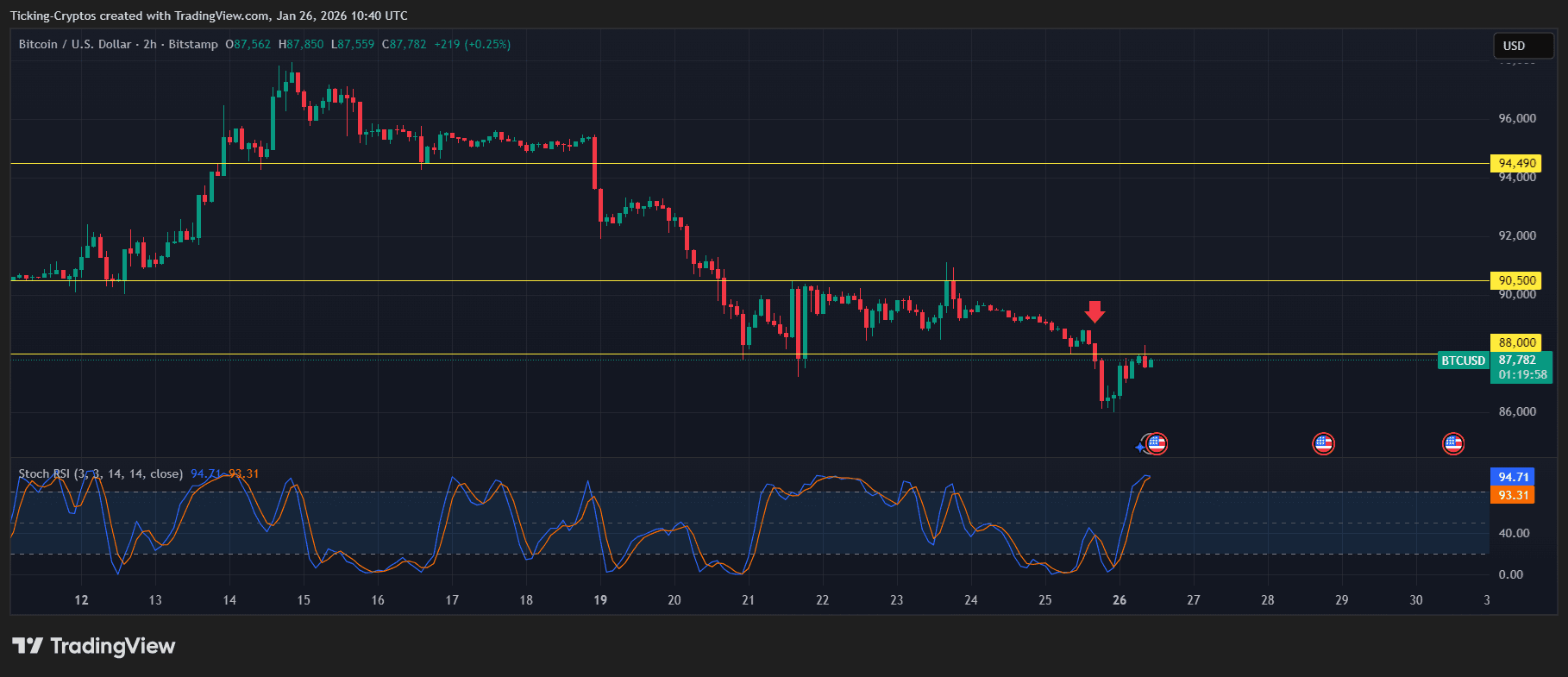Click the 94,000 price axis label
Screen dimensions: 1568x677
(1517, 178)
